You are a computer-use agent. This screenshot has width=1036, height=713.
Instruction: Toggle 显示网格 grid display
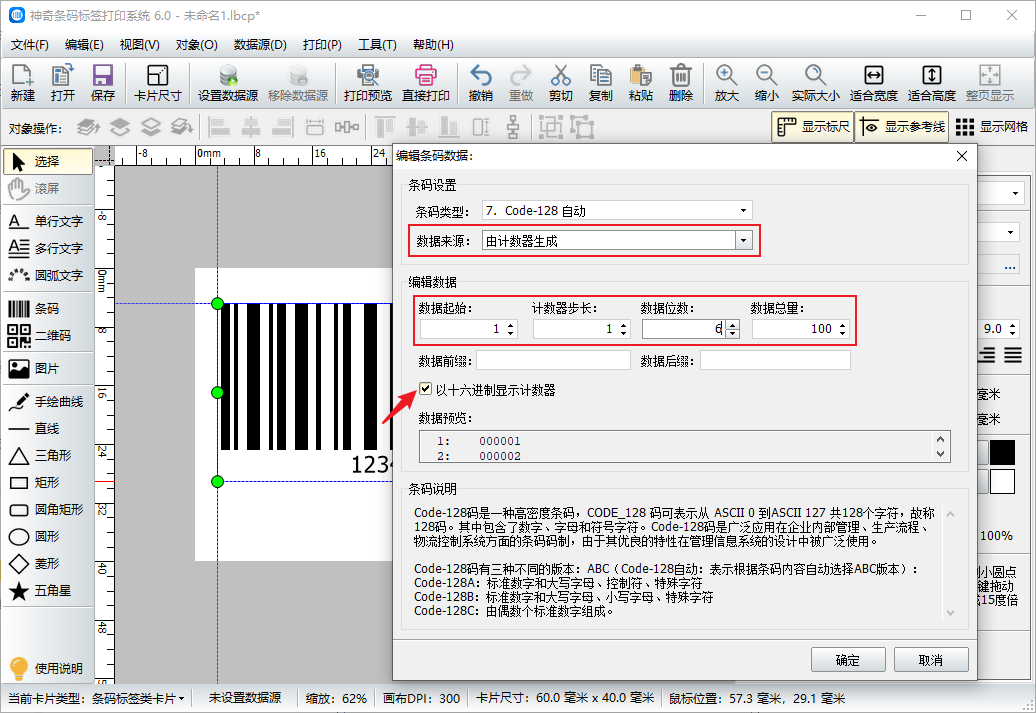tap(992, 126)
